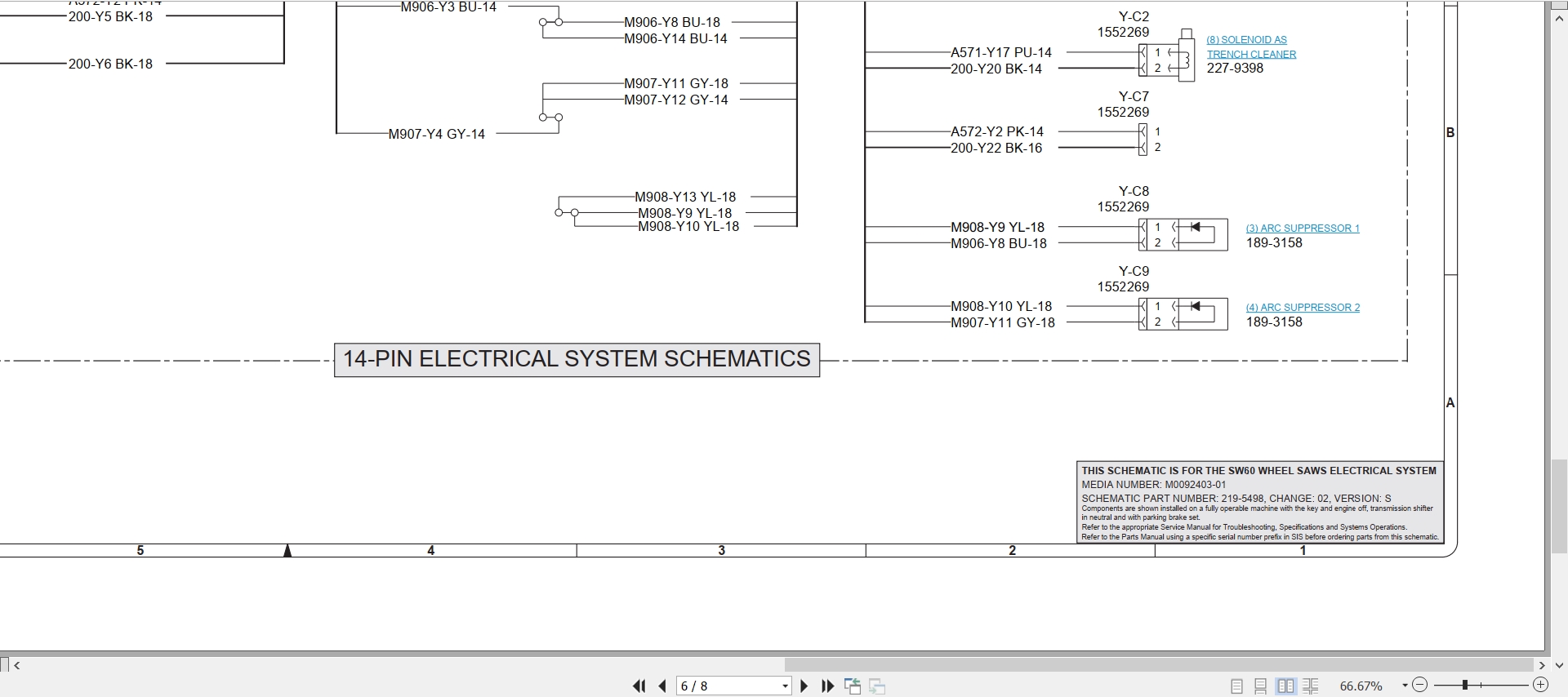Click the 66.67% zoom value
The width and height of the screenshot is (1568, 697).
click(x=1361, y=686)
